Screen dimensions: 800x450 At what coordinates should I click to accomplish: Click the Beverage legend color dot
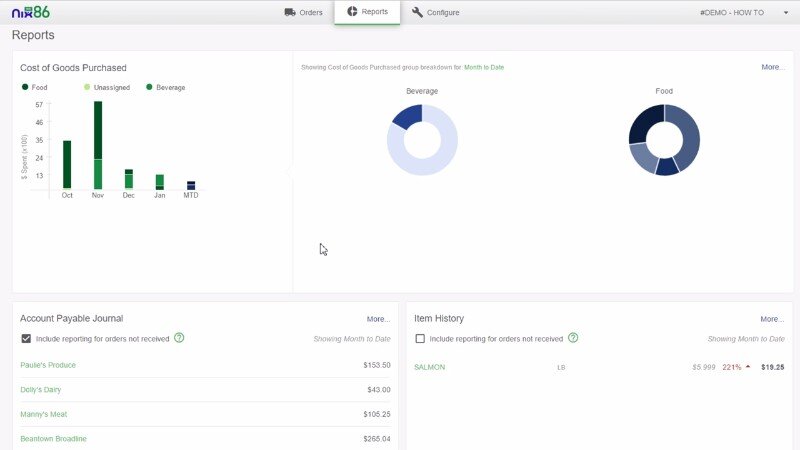pos(150,87)
